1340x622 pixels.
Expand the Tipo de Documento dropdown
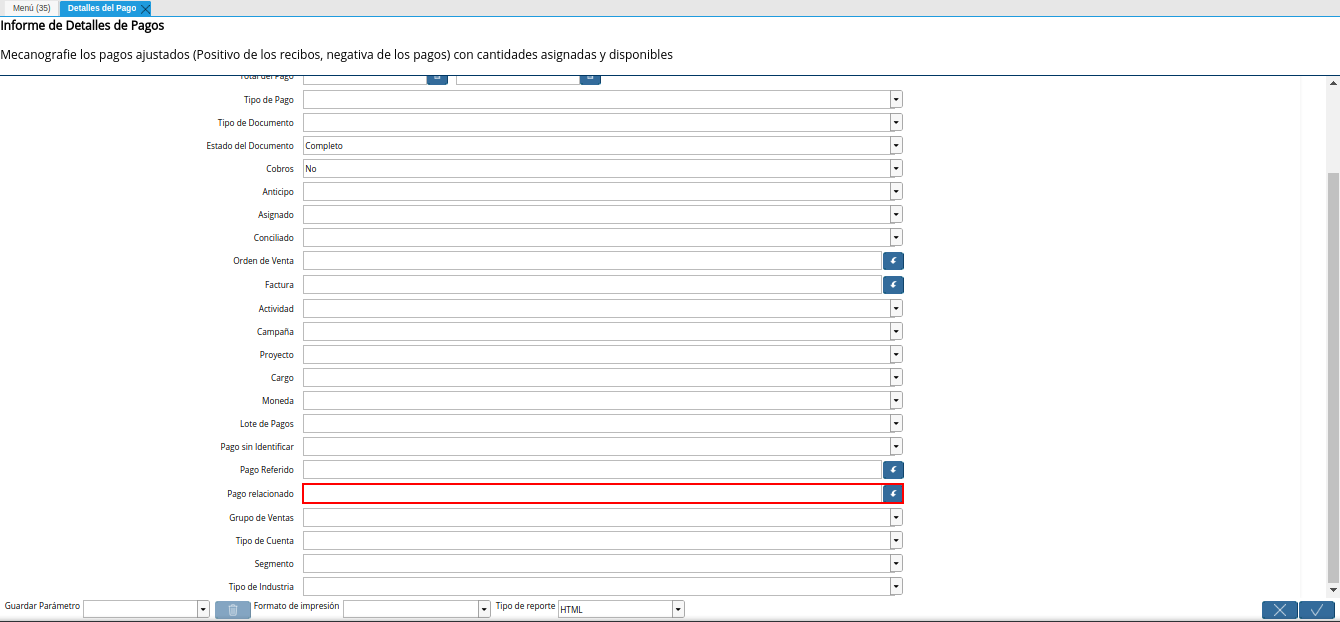click(896, 123)
